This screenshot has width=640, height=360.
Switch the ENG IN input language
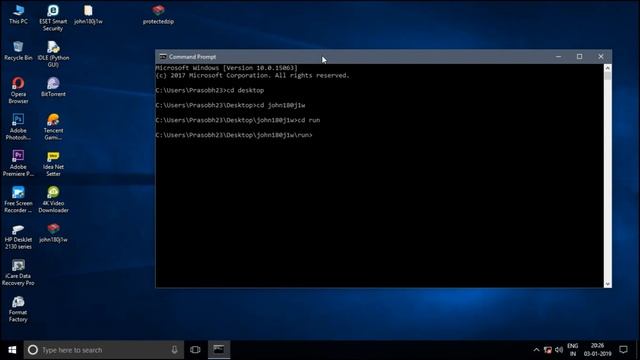pyautogui.click(x=573, y=350)
